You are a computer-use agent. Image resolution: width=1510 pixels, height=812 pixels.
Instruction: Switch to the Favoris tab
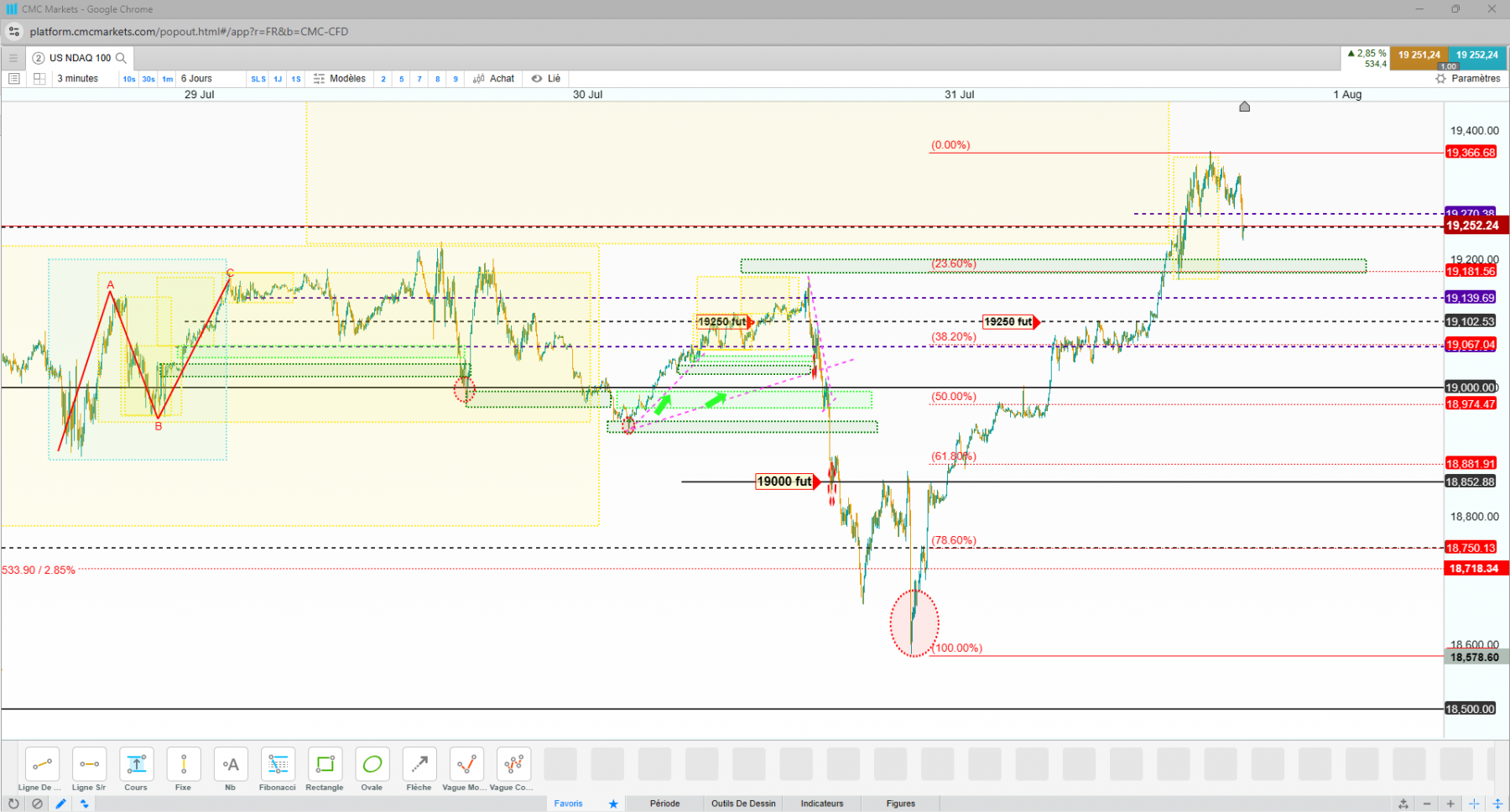[568, 804]
